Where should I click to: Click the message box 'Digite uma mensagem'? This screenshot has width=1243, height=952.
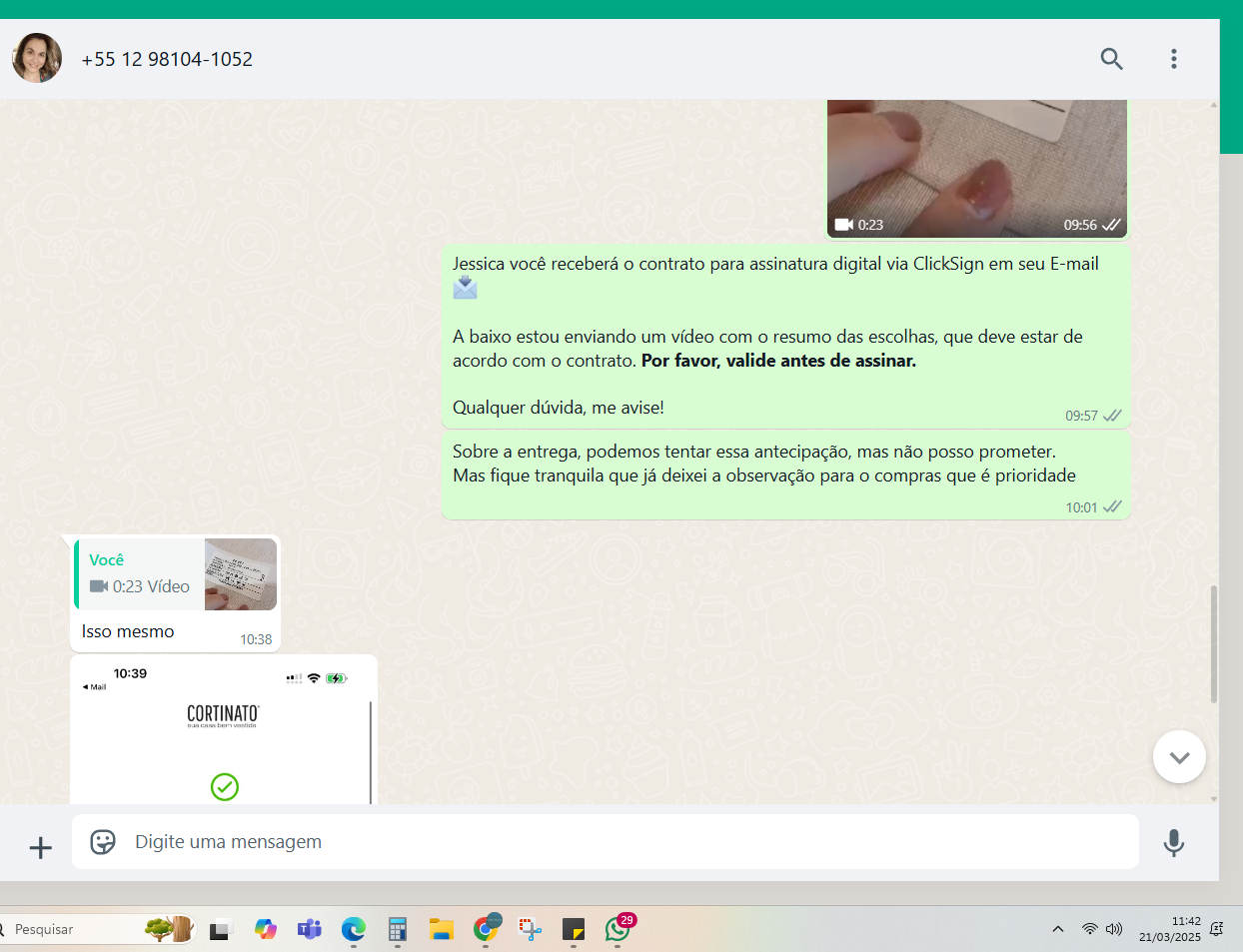(606, 842)
